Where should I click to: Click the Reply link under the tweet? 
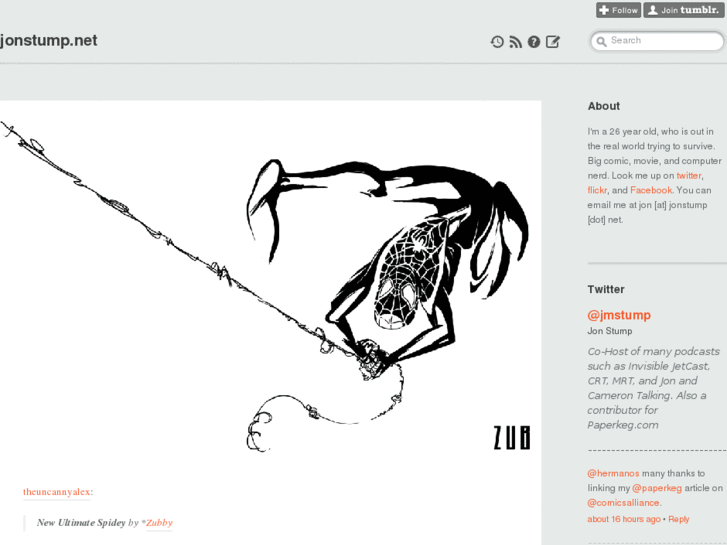(x=679, y=519)
